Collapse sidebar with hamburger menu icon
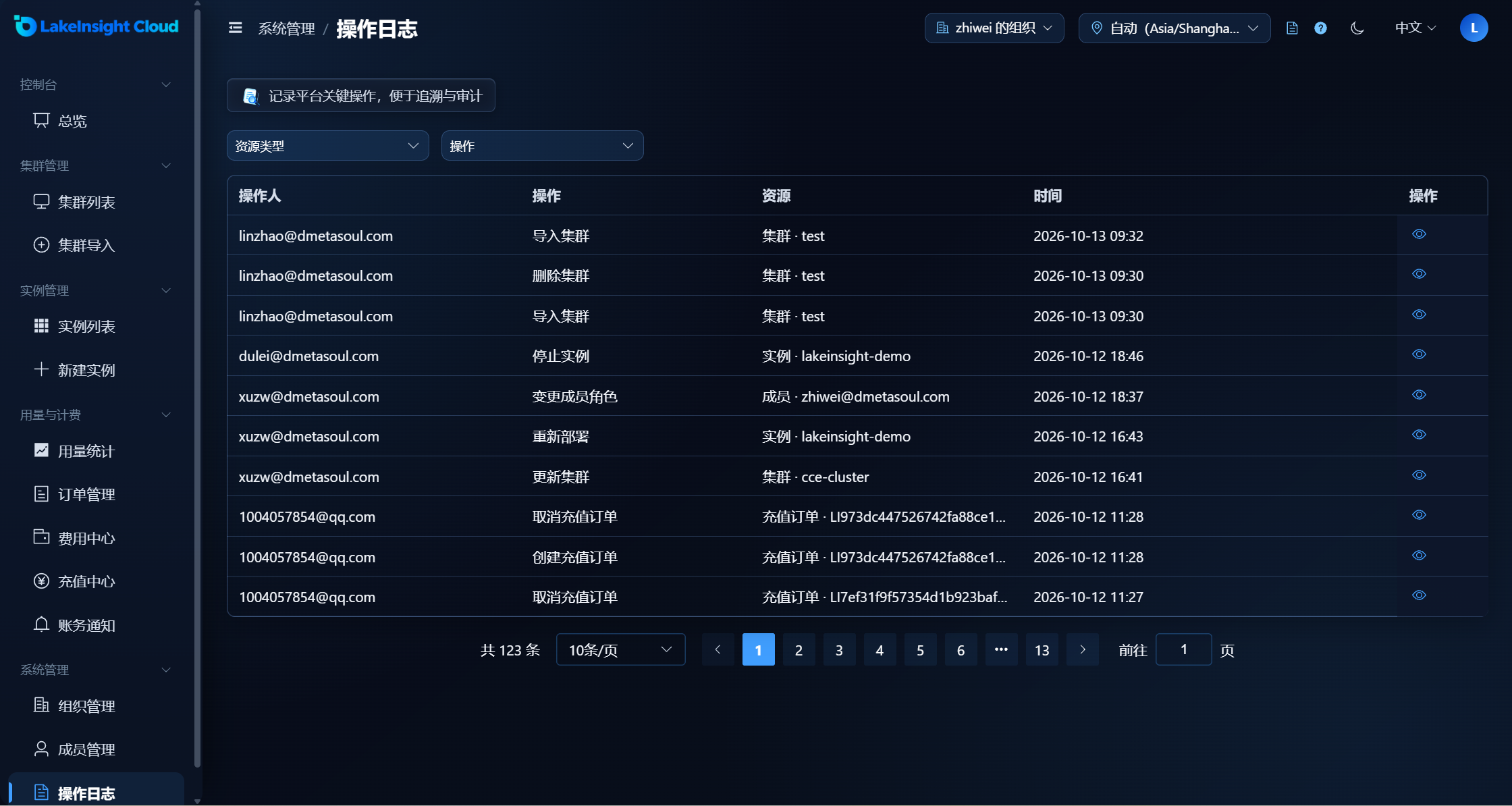 [x=235, y=28]
